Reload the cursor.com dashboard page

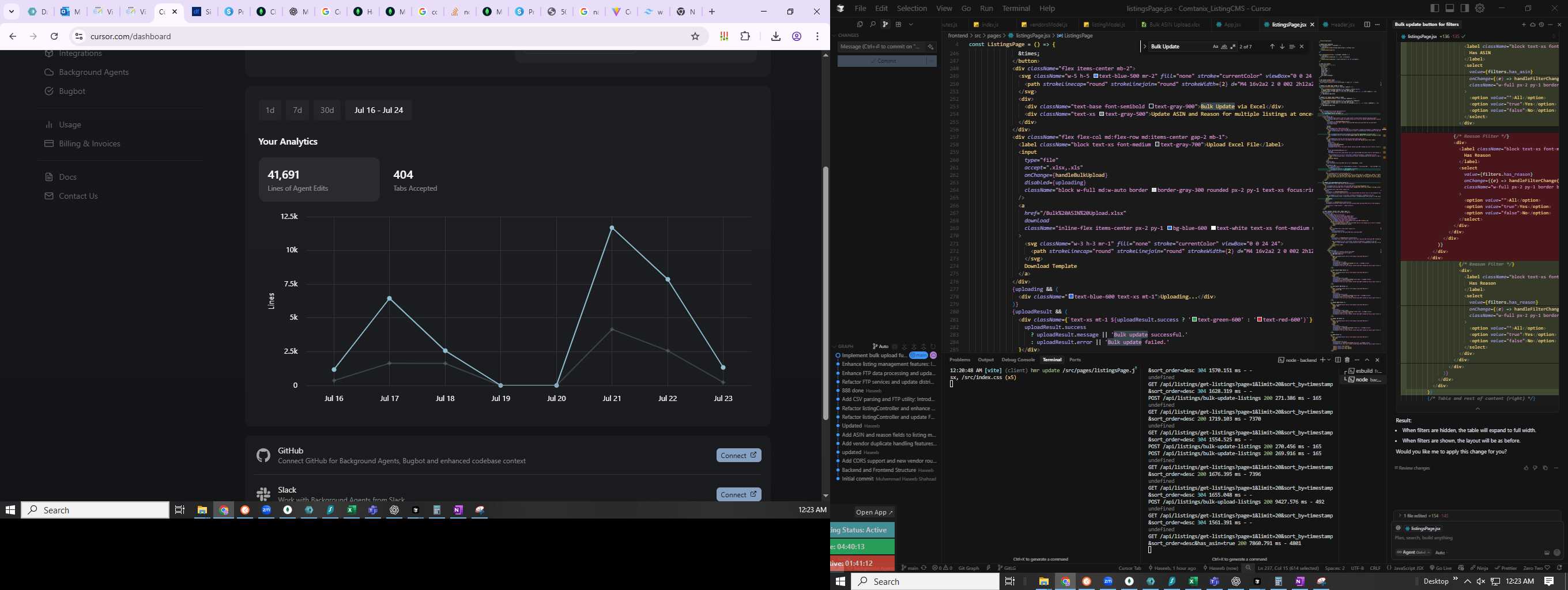coord(54,36)
